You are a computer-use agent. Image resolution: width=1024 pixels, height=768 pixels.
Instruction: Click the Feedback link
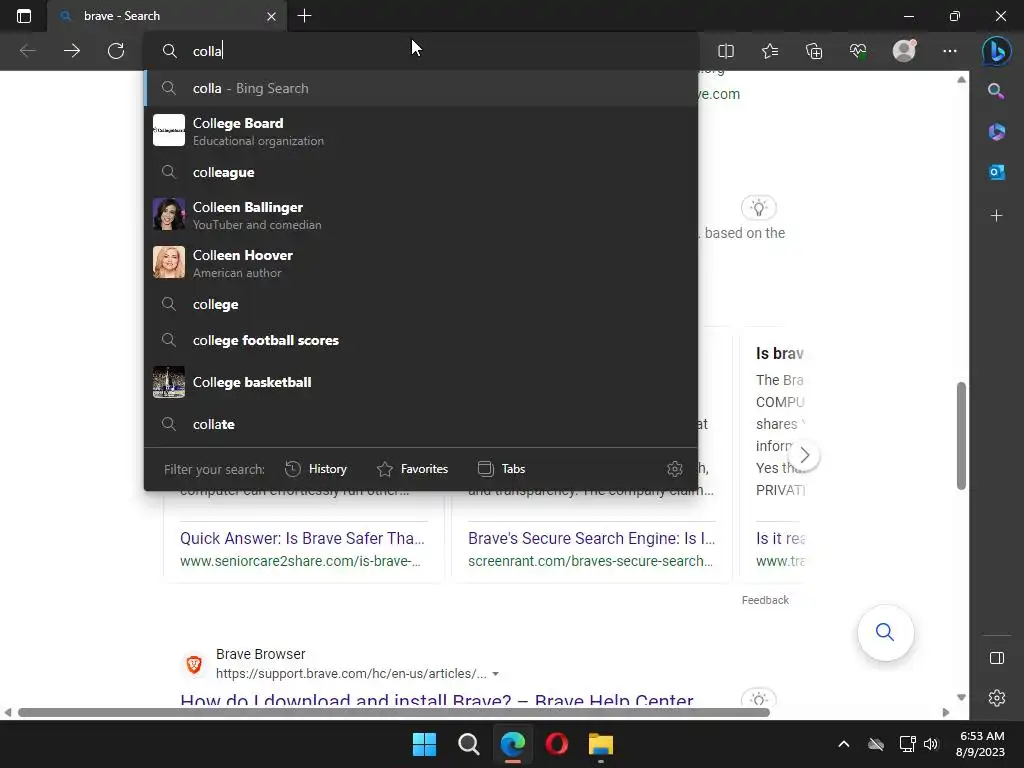point(765,600)
